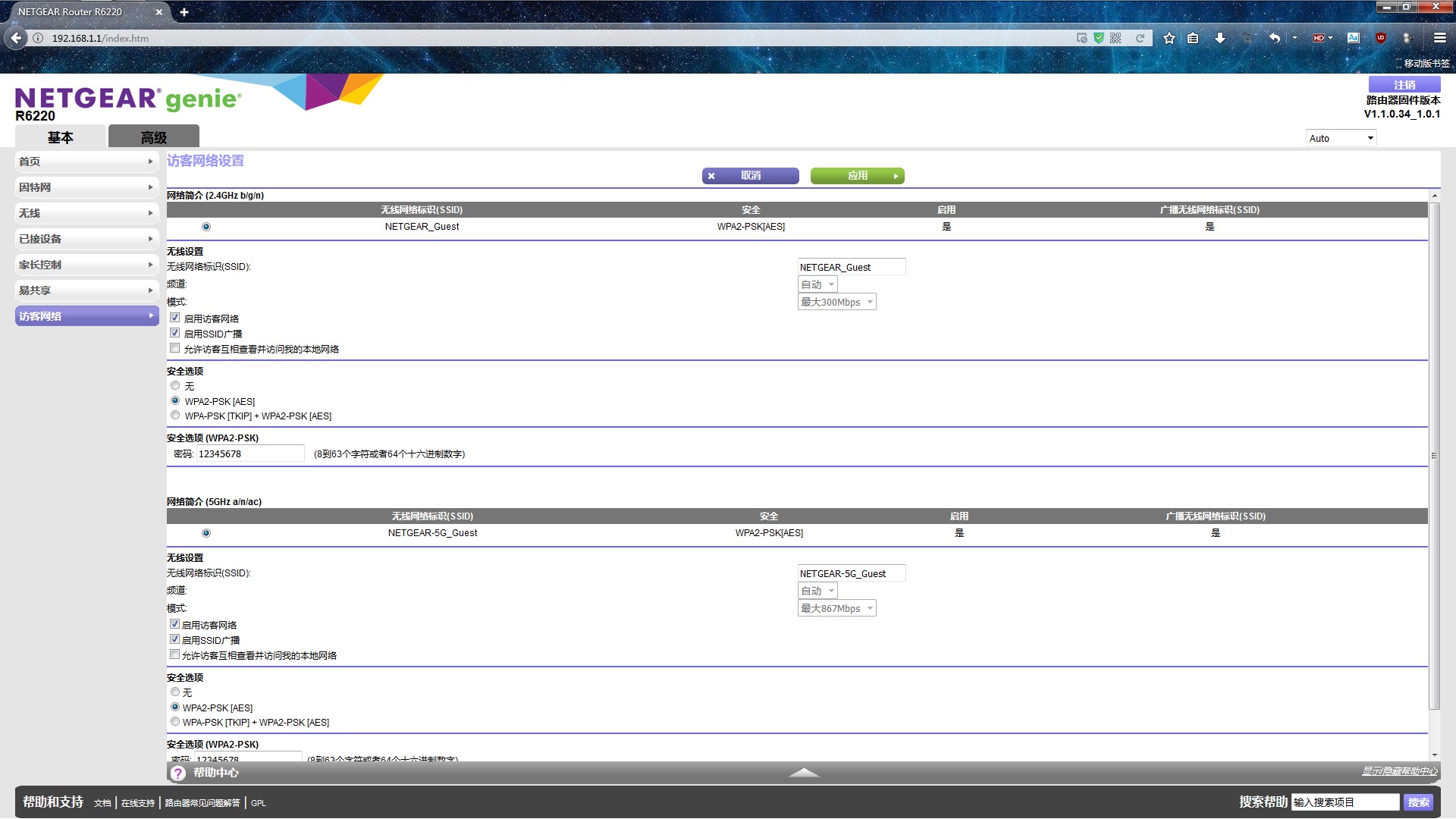Screen dimensions: 1456x819
Task: Enable 5GHz 允许访客互相查看 checkbox
Action: (175, 654)
